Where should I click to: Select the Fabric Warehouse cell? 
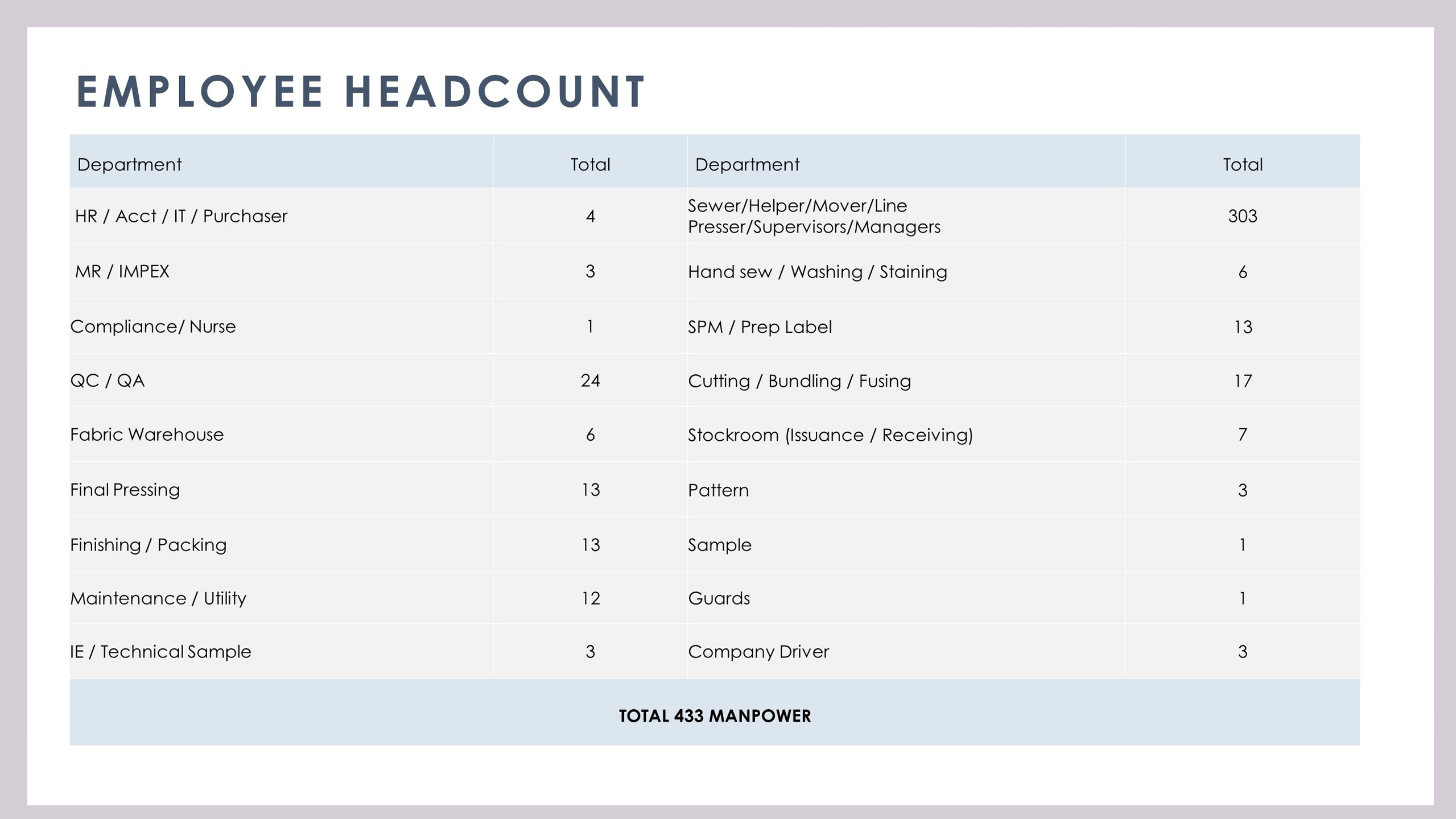(x=147, y=435)
